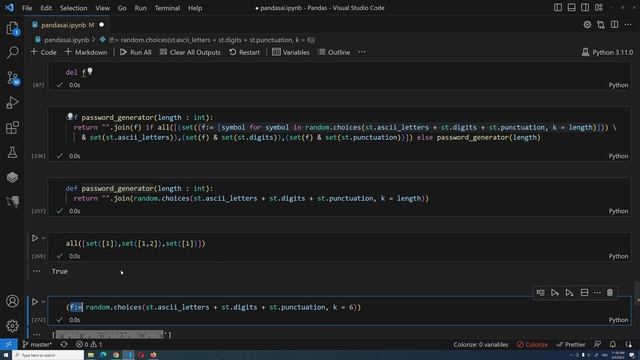
Task: Switch git branch master*
Action: (x=37, y=344)
